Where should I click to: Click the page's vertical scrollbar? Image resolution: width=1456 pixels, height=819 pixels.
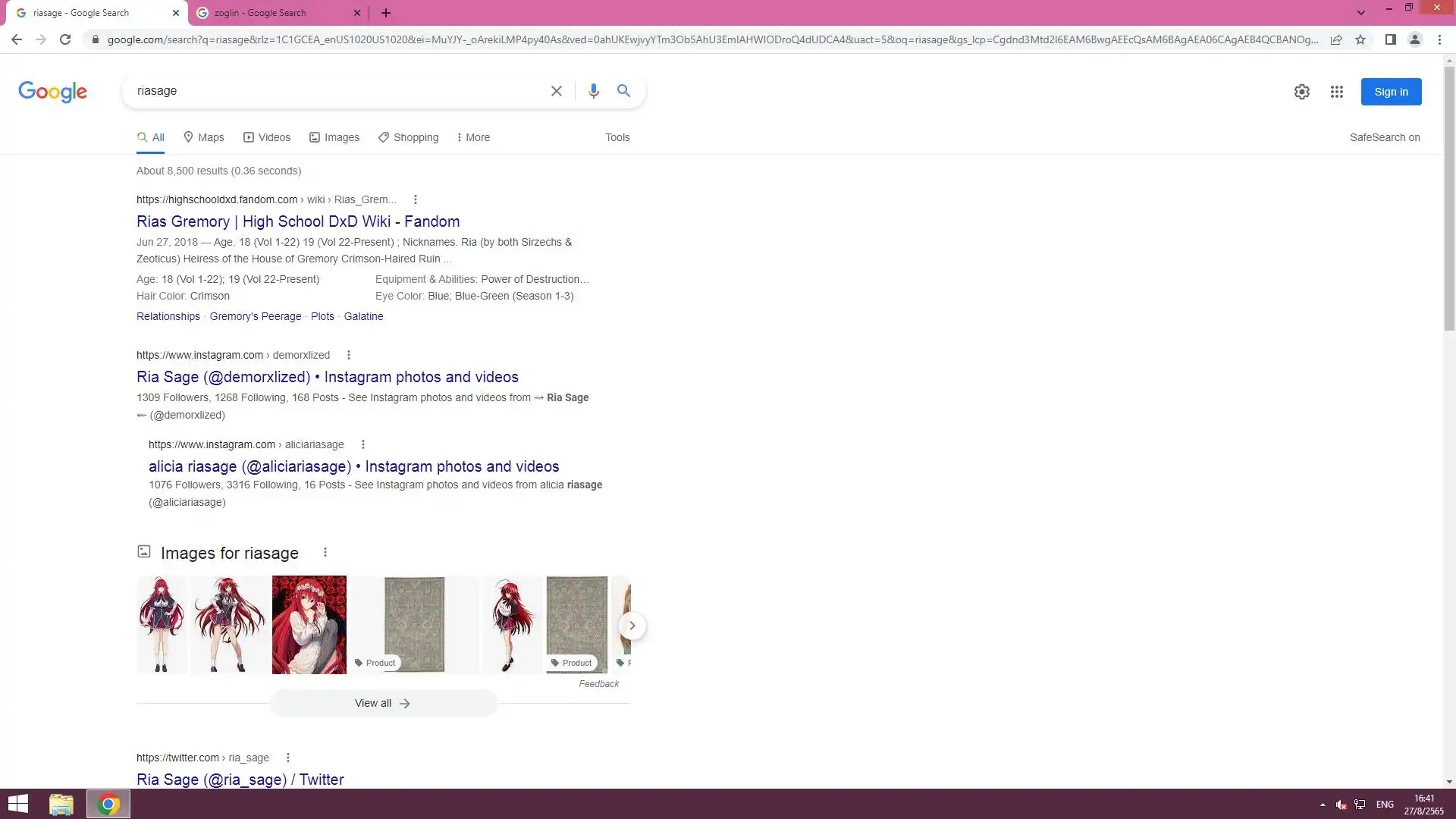1448,197
